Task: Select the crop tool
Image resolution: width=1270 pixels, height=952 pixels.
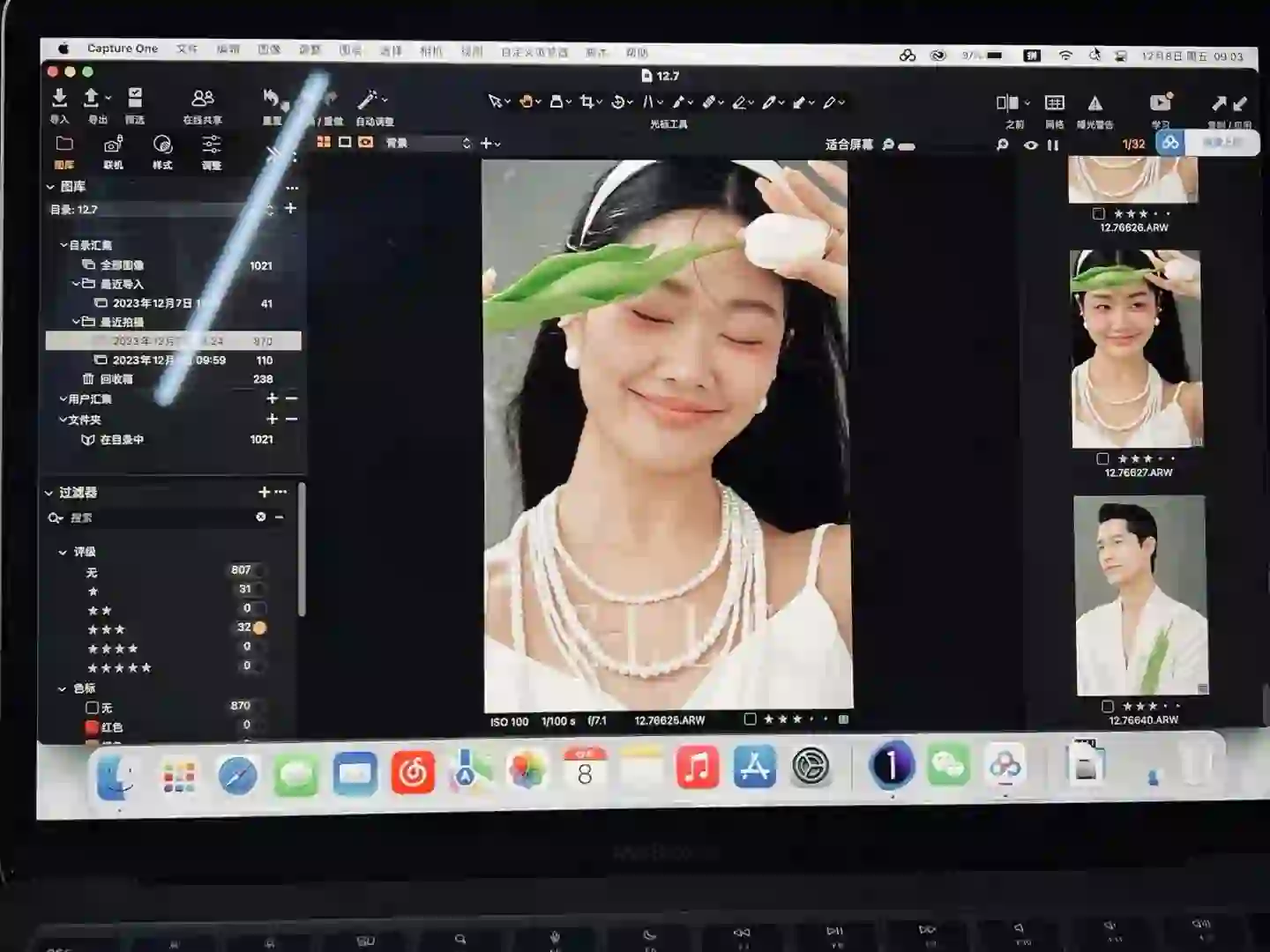Action: click(x=586, y=102)
